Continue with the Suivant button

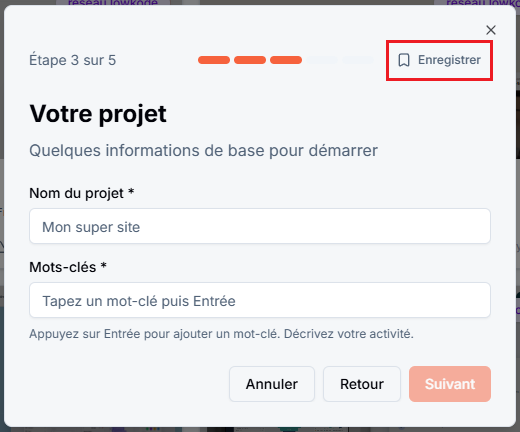(450, 384)
